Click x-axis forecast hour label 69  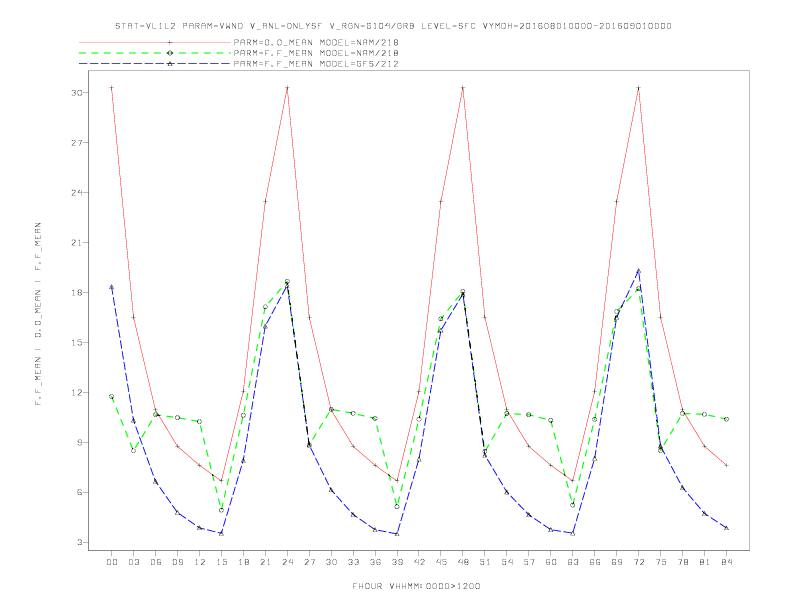tap(617, 562)
